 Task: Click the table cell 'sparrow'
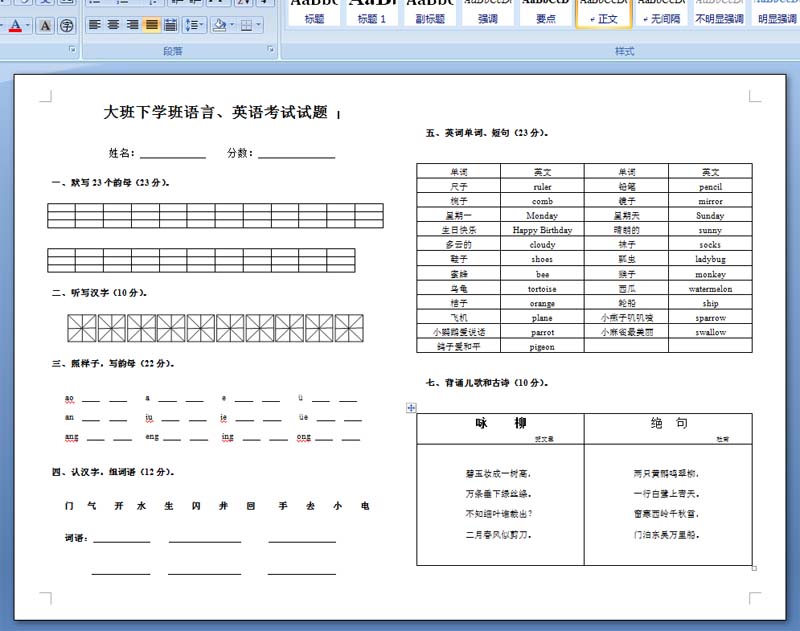pyautogui.click(x=710, y=318)
